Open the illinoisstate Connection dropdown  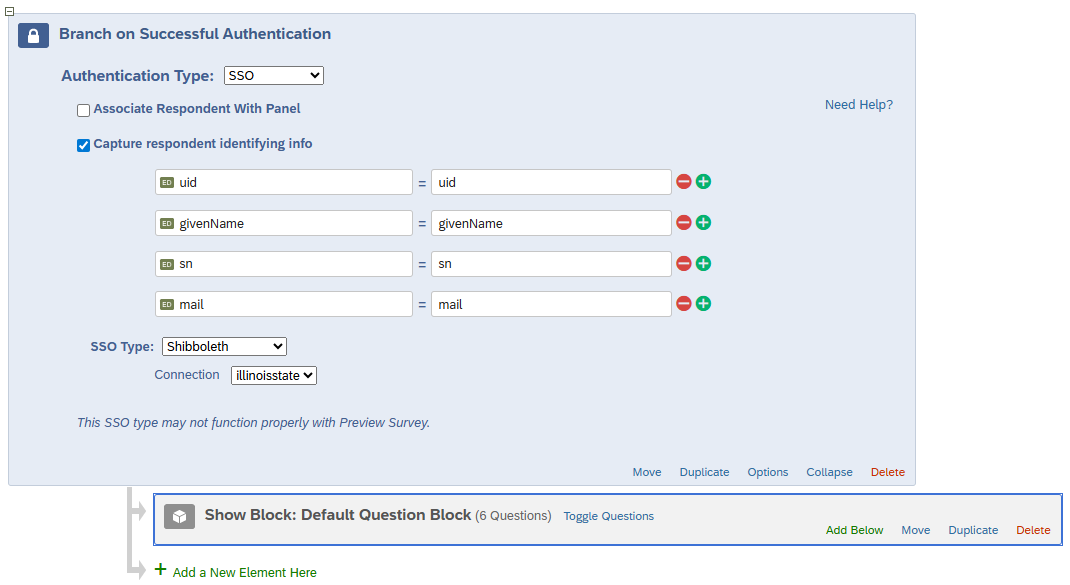[273, 375]
